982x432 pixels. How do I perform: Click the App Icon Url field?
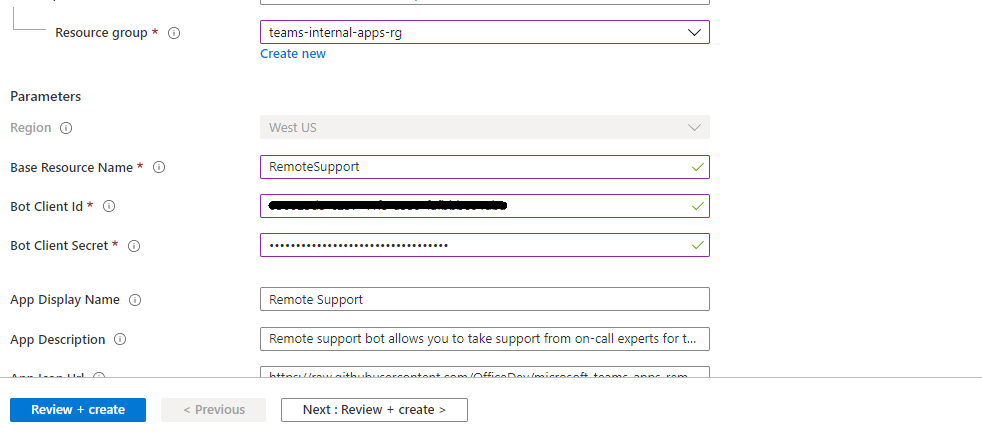pyautogui.click(x=485, y=372)
